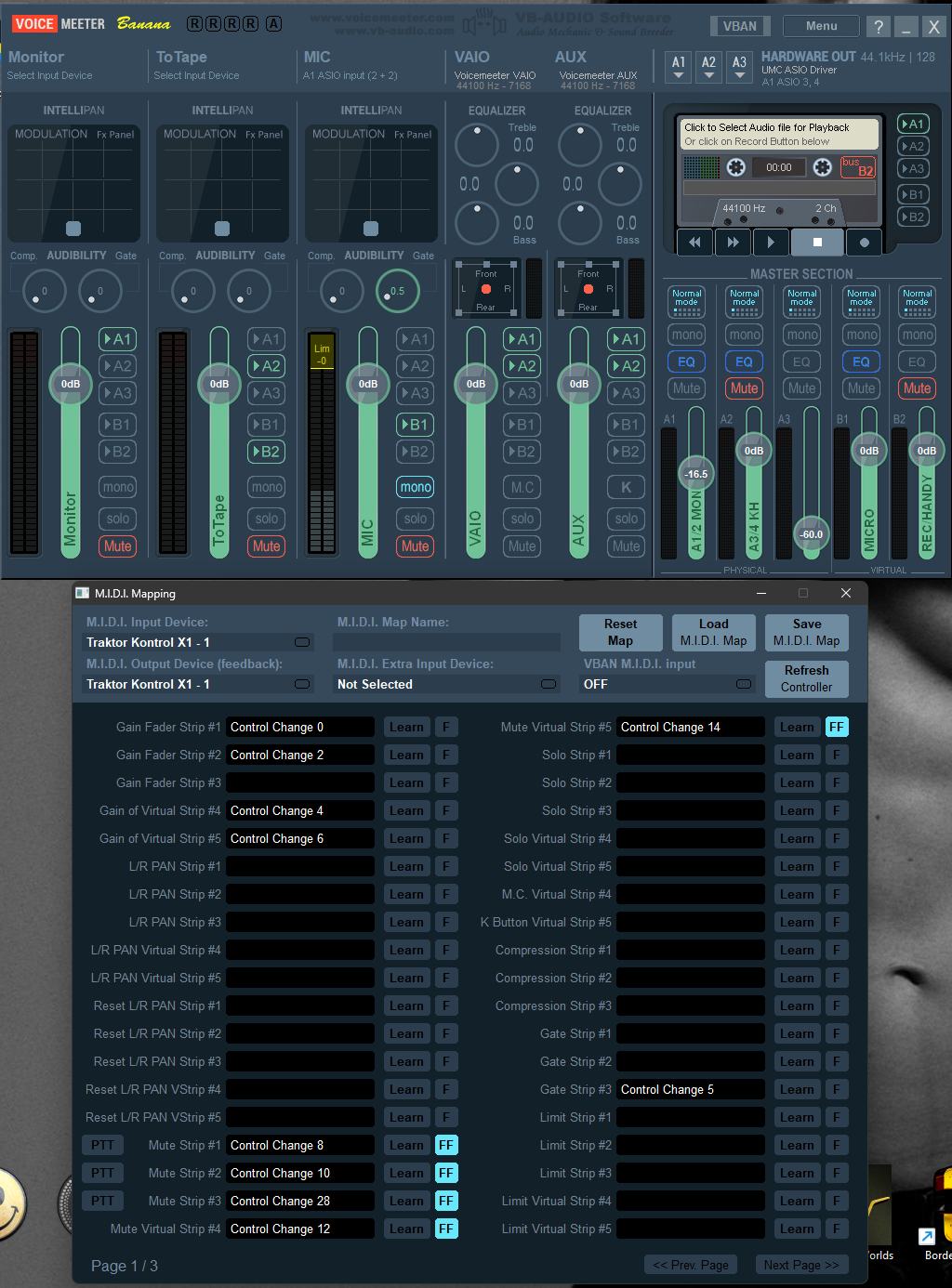952x1288 pixels.
Task: Stop the cassette recorder
Action: point(817,242)
